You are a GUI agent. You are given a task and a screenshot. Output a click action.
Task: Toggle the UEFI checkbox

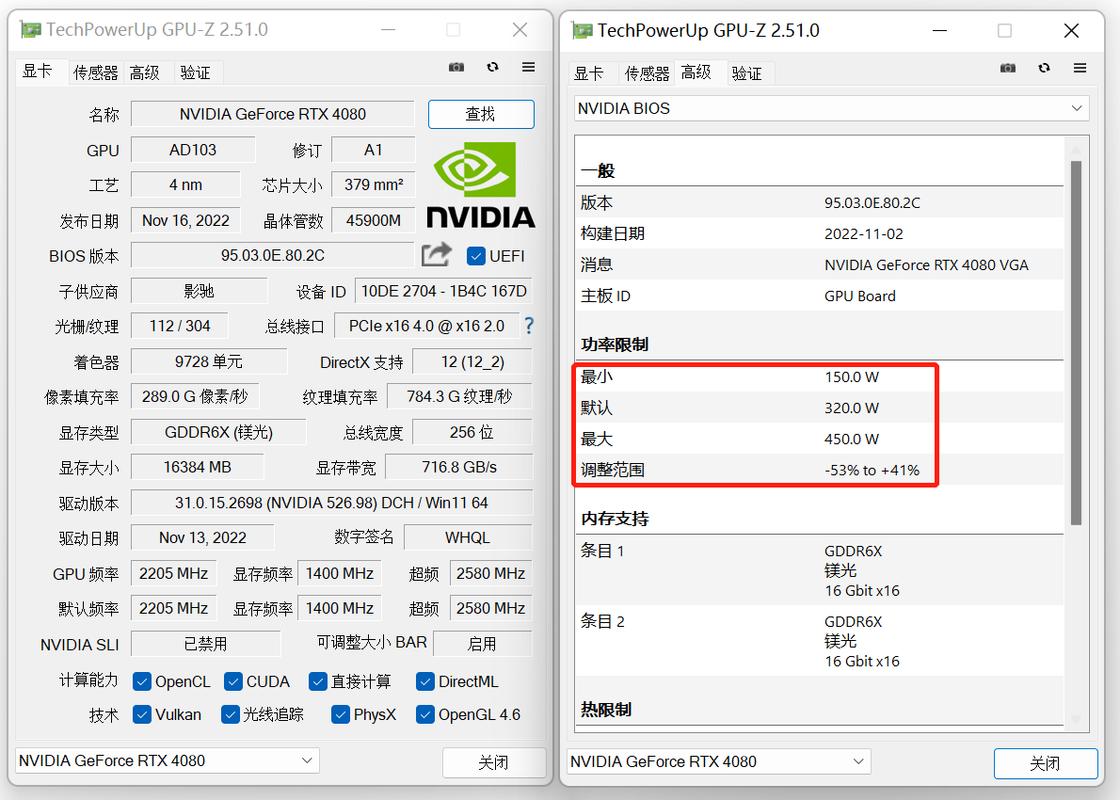476,256
